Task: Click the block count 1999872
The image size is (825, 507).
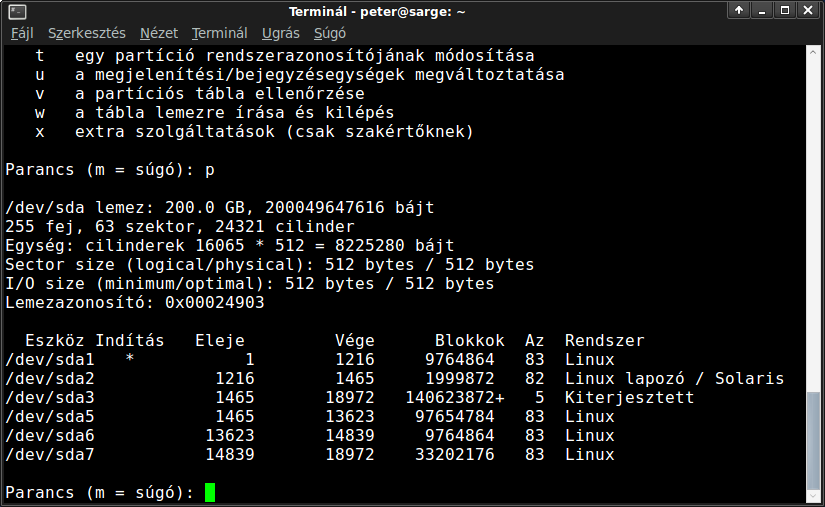Action: pyautogui.click(x=460, y=379)
